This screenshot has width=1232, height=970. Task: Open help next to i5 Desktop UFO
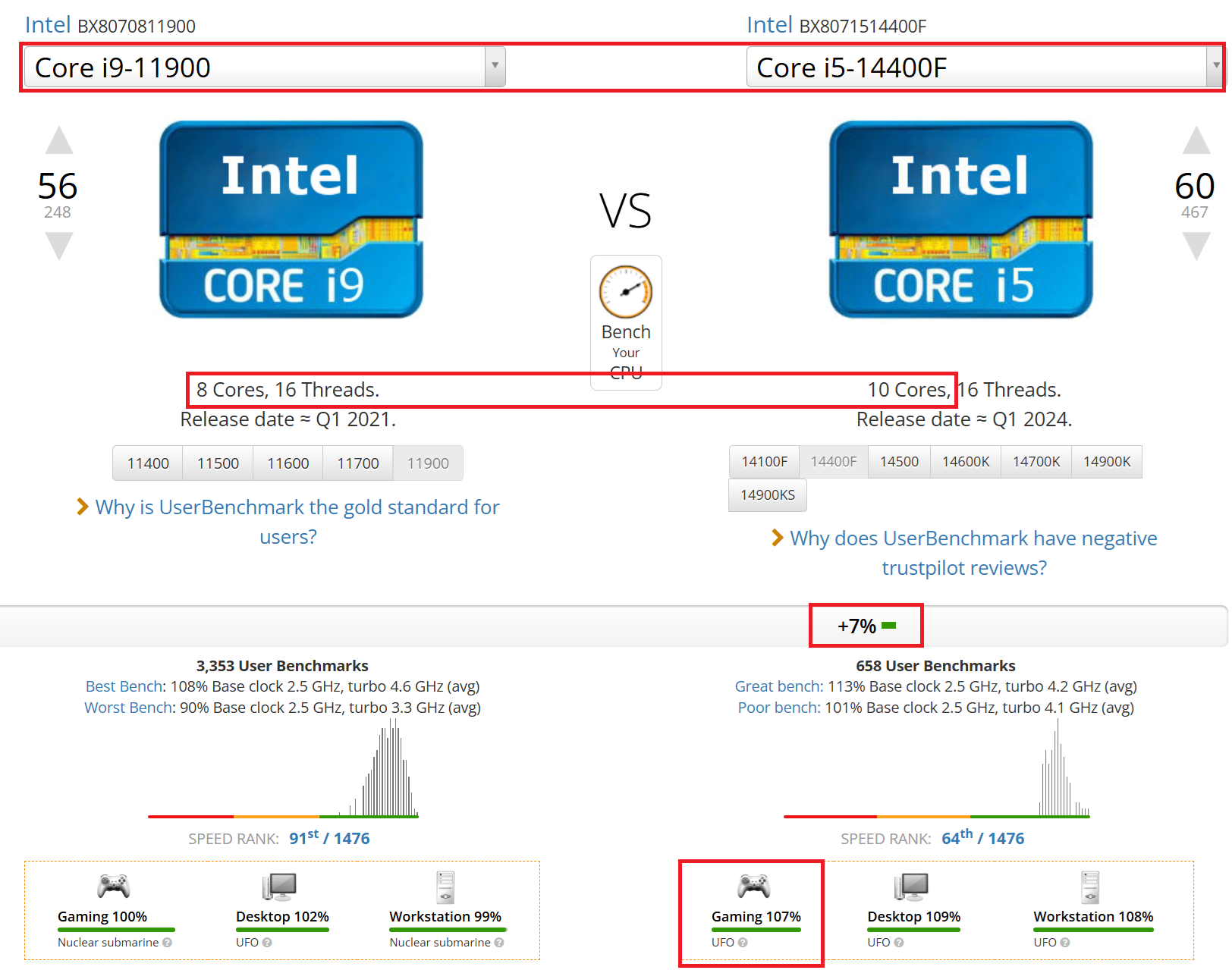coord(899,943)
